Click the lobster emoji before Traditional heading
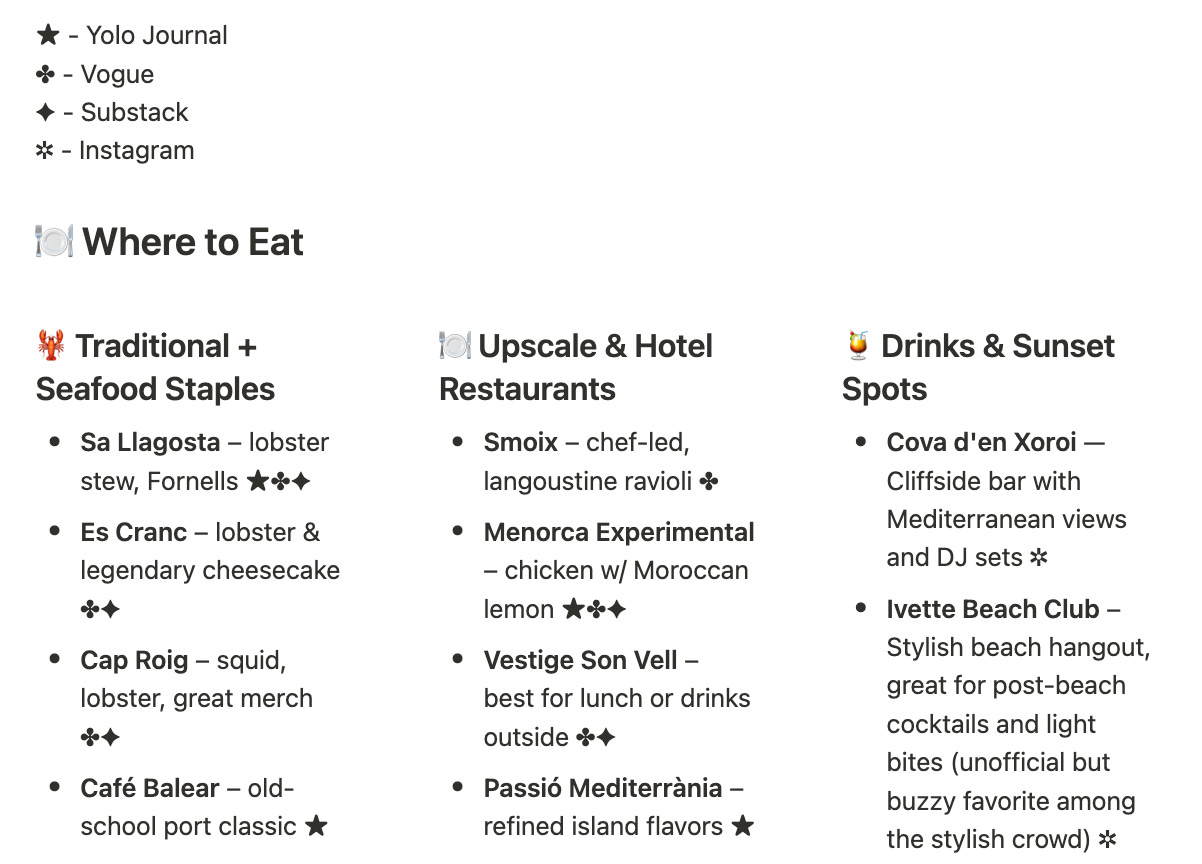The width and height of the screenshot is (1202, 864). tap(51, 346)
